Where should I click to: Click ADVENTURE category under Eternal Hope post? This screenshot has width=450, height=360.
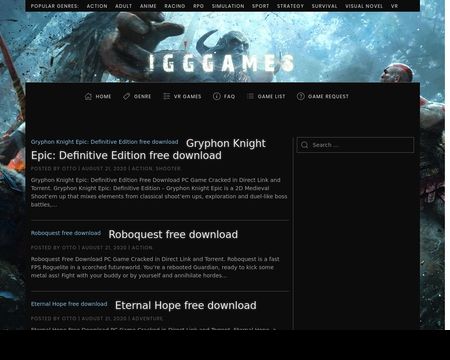tap(147, 319)
